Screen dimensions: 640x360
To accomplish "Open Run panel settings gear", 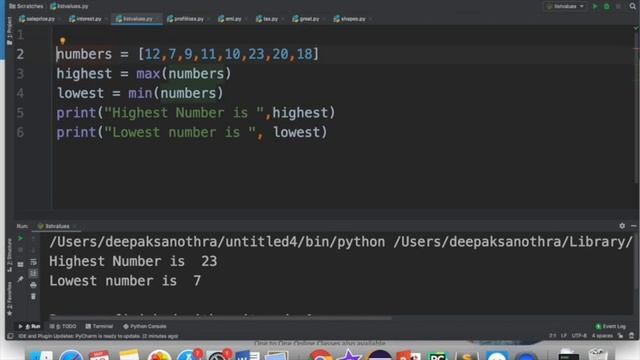I will [x=622, y=226].
